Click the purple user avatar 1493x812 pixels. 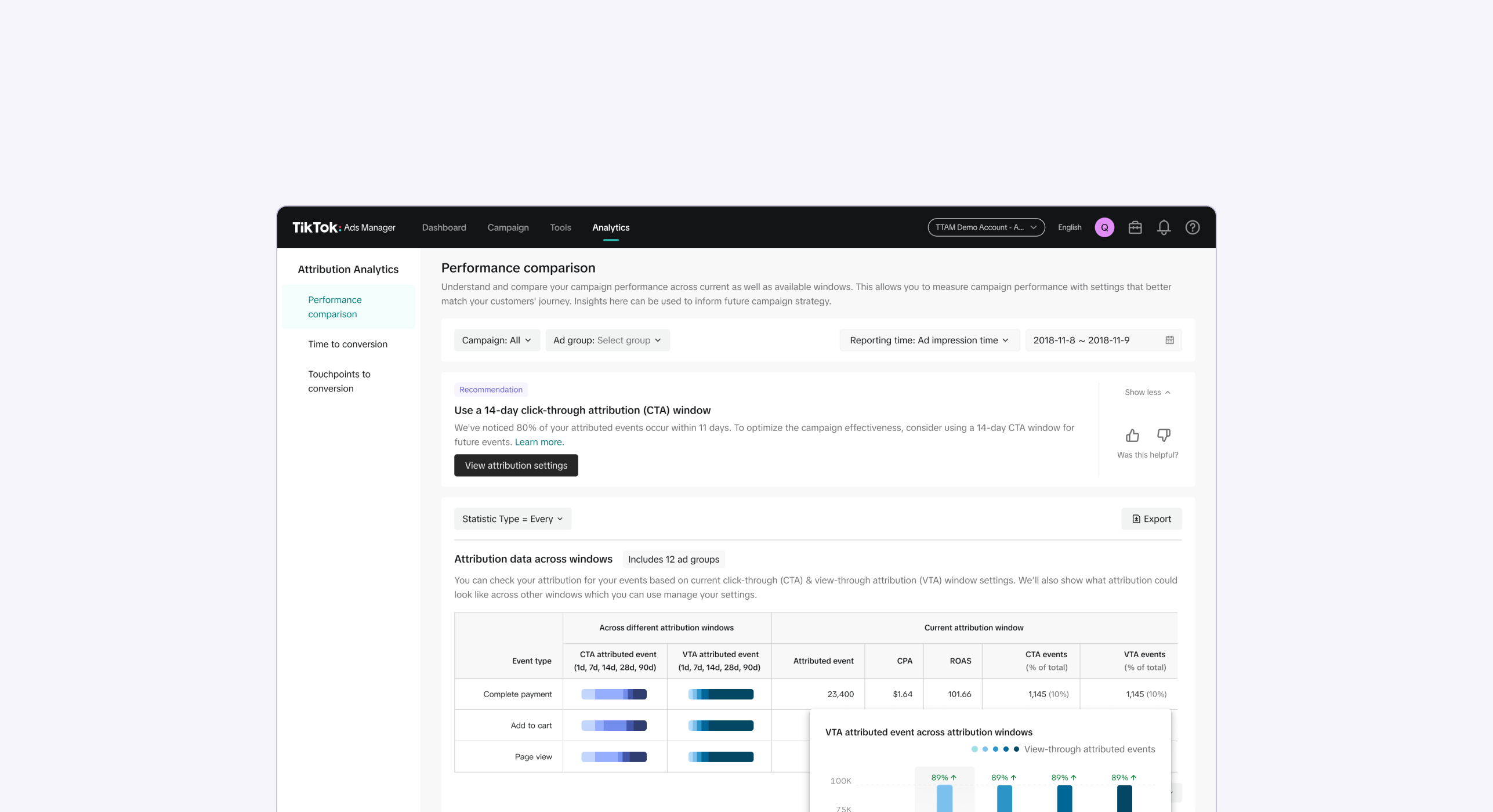pos(1104,227)
